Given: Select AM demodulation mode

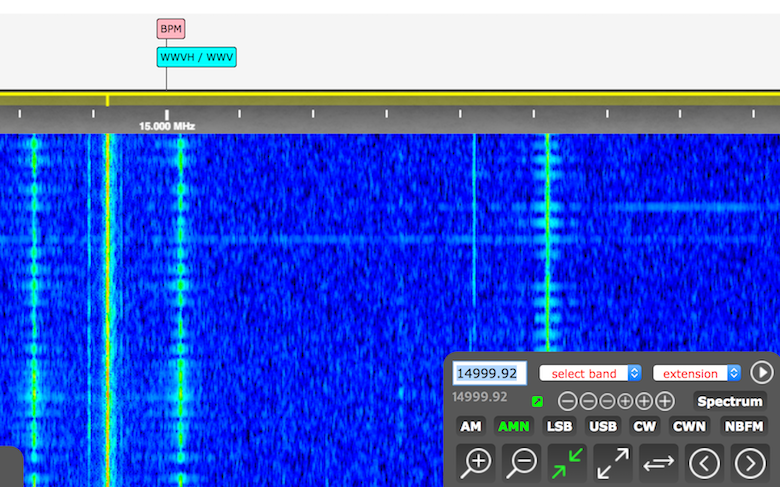Looking at the screenshot, I should tap(471, 426).
